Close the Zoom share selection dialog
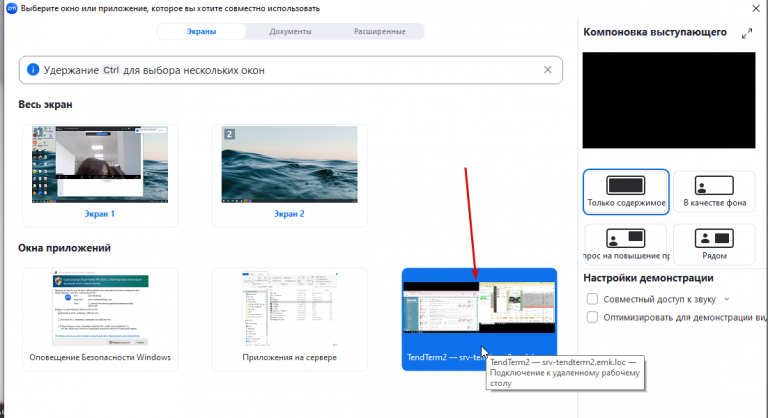This screenshot has height=418, width=768. [756, 8]
